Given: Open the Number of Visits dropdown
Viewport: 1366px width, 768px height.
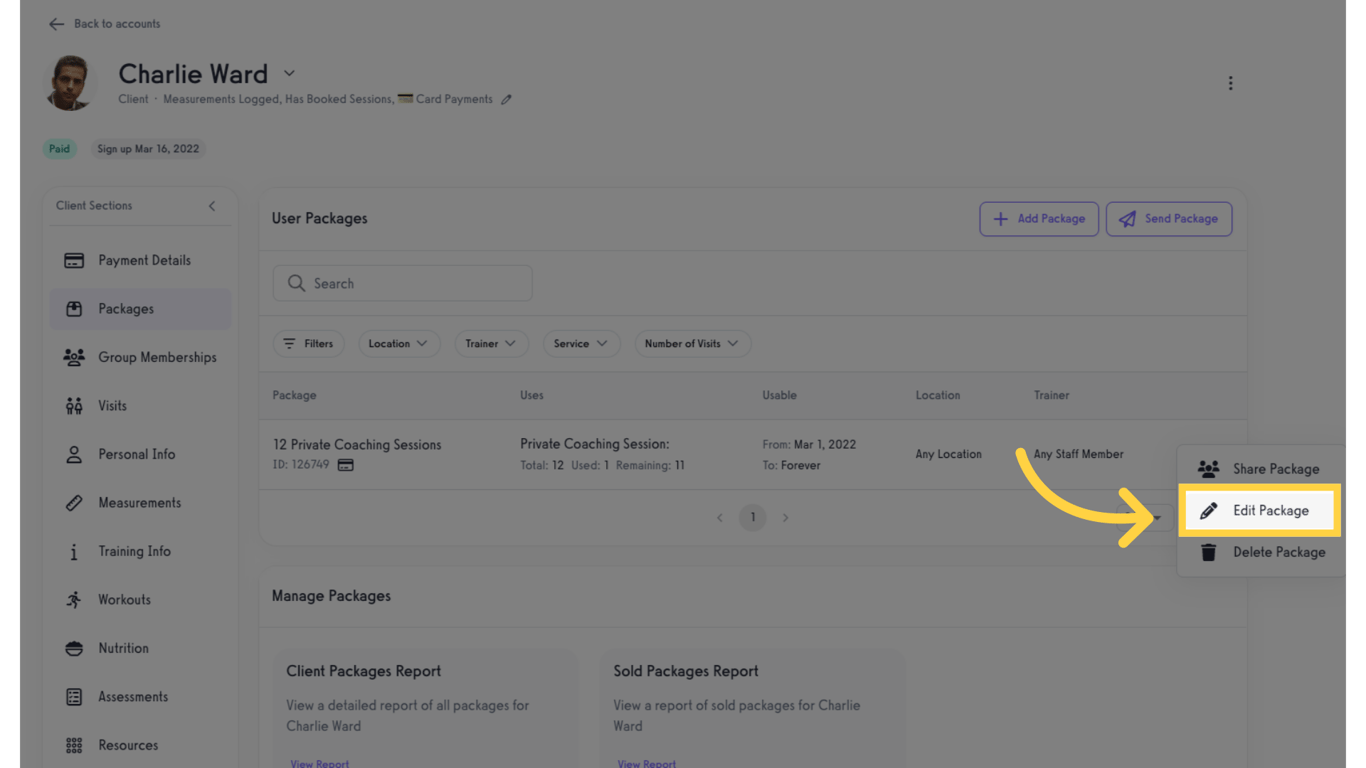Looking at the screenshot, I should (x=693, y=343).
